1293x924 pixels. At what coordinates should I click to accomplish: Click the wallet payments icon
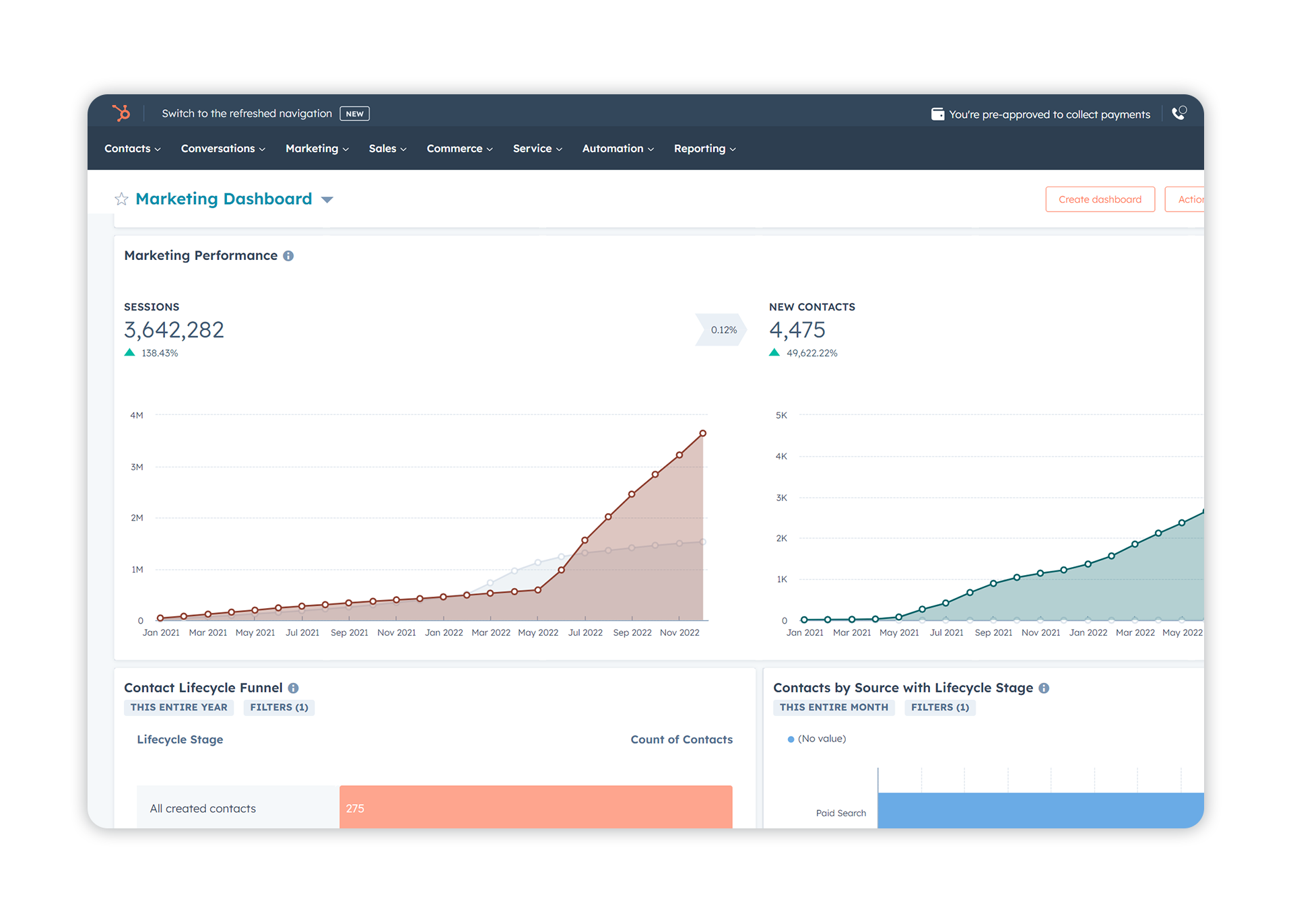937,114
